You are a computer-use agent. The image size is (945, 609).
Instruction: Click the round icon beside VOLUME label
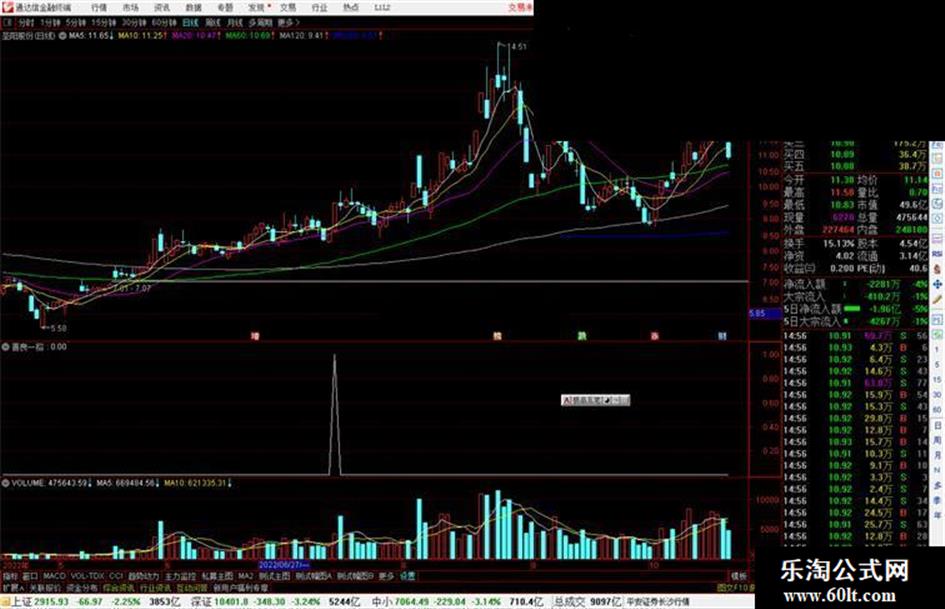(5, 483)
